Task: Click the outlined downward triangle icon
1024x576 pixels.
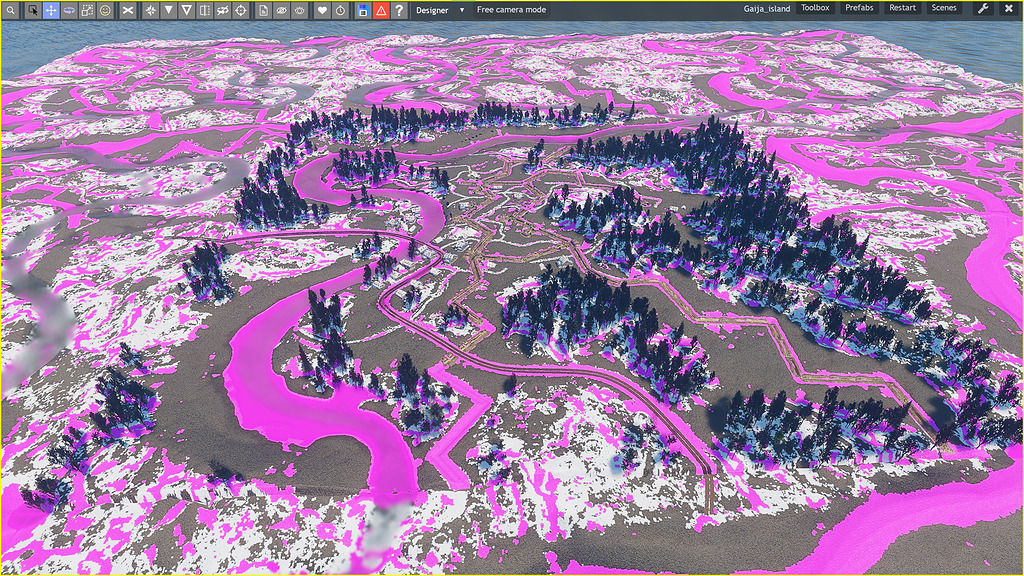Action: (x=187, y=10)
